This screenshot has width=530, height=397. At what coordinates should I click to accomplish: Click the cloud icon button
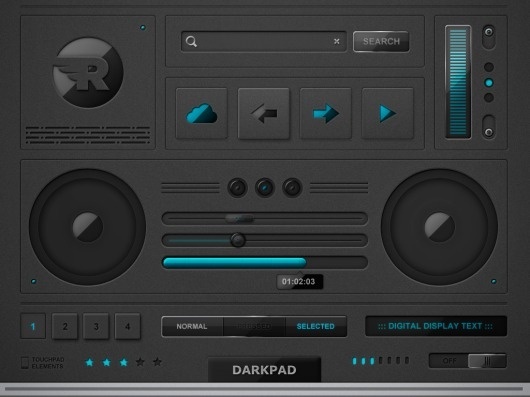coord(201,113)
